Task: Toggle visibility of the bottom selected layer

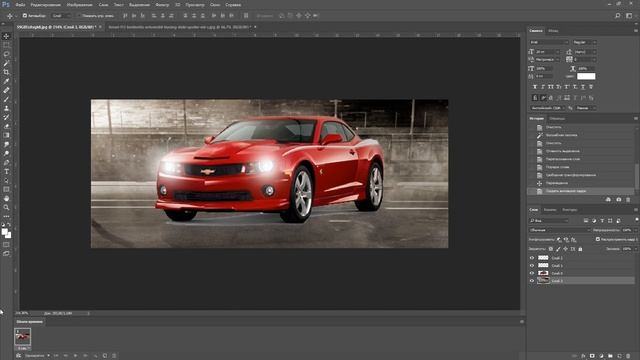Action: point(532,281)
